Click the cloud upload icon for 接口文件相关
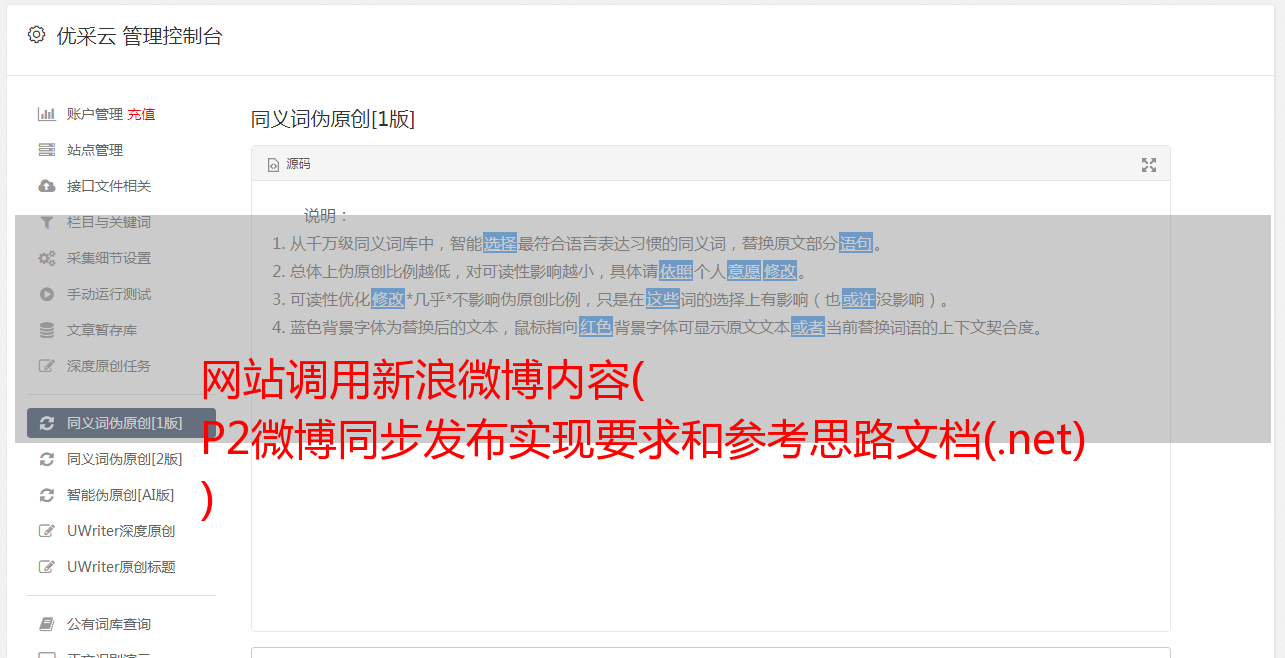Image resolution: width=1285 pixels, height=658 pixels. pyautogui.click(x=46, y=186)
